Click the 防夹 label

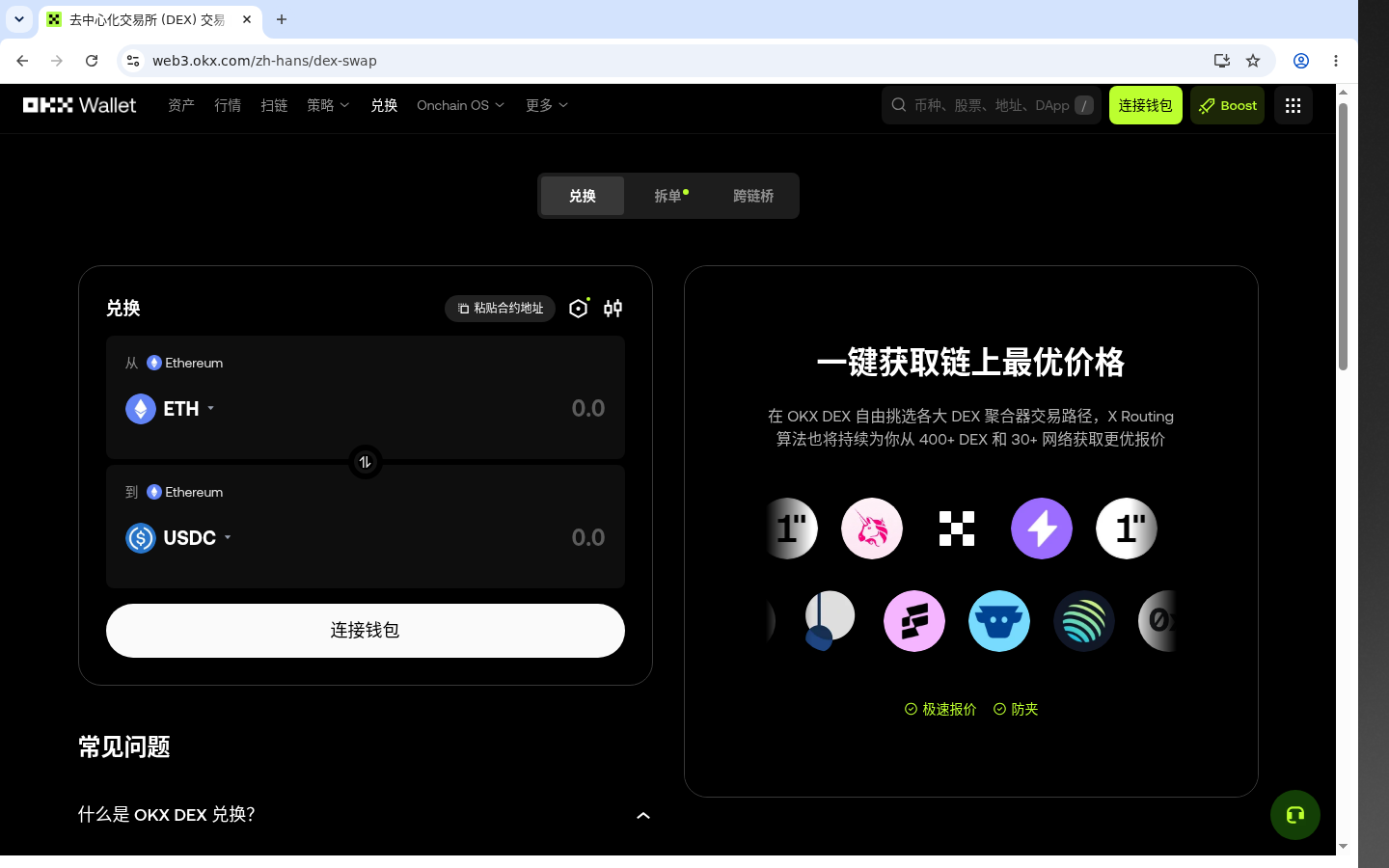(1016, 709)
